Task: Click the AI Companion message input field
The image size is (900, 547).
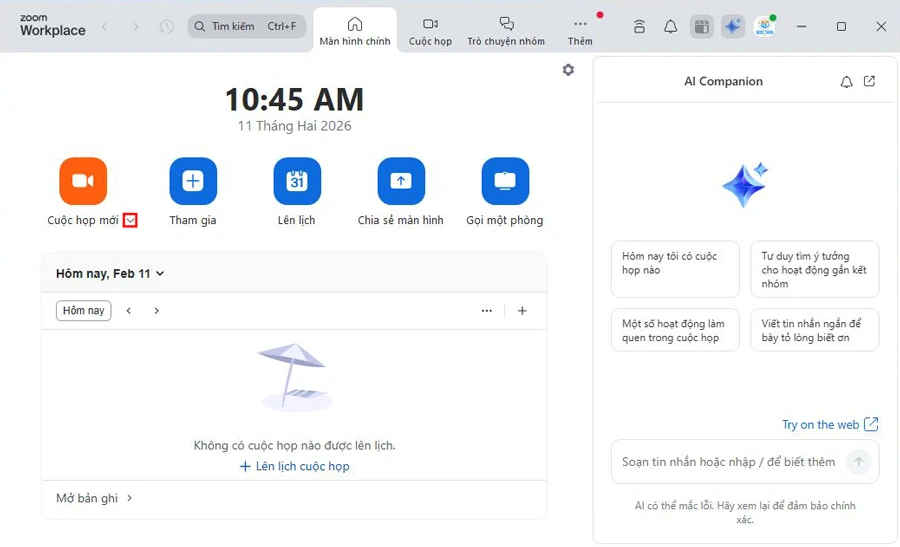Action: tap(728, 462)
